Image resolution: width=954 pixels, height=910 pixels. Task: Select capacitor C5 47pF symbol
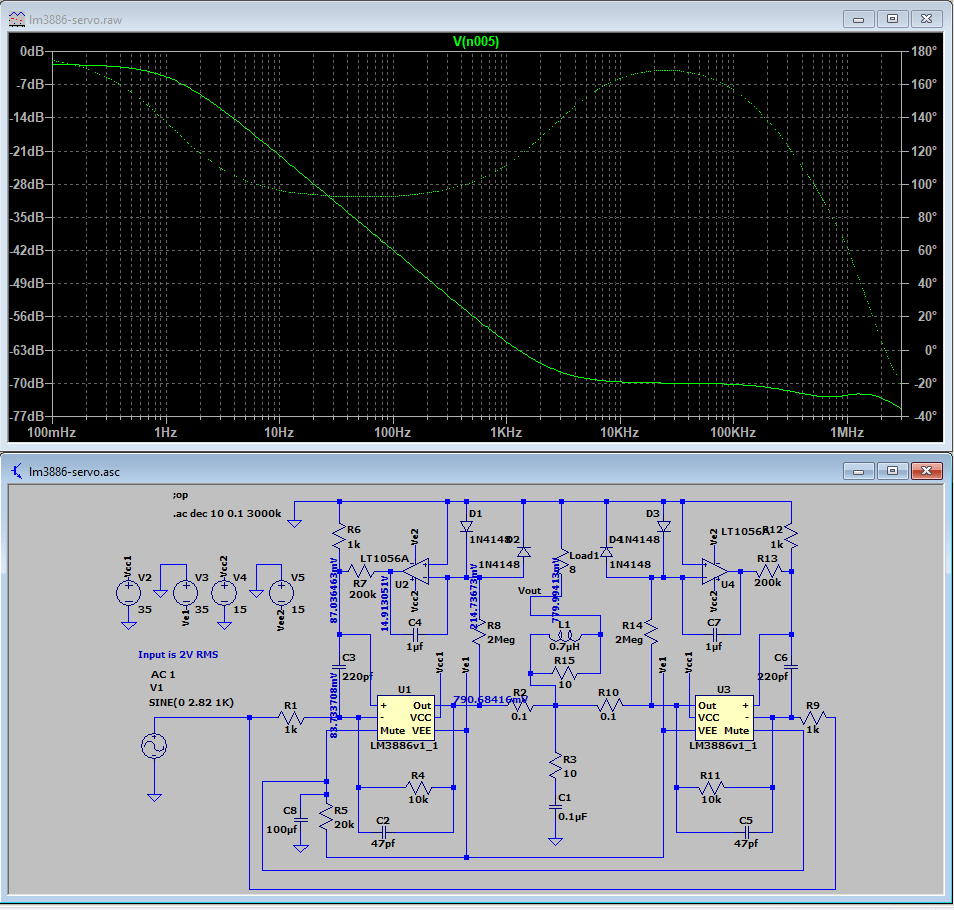point(746,832)
